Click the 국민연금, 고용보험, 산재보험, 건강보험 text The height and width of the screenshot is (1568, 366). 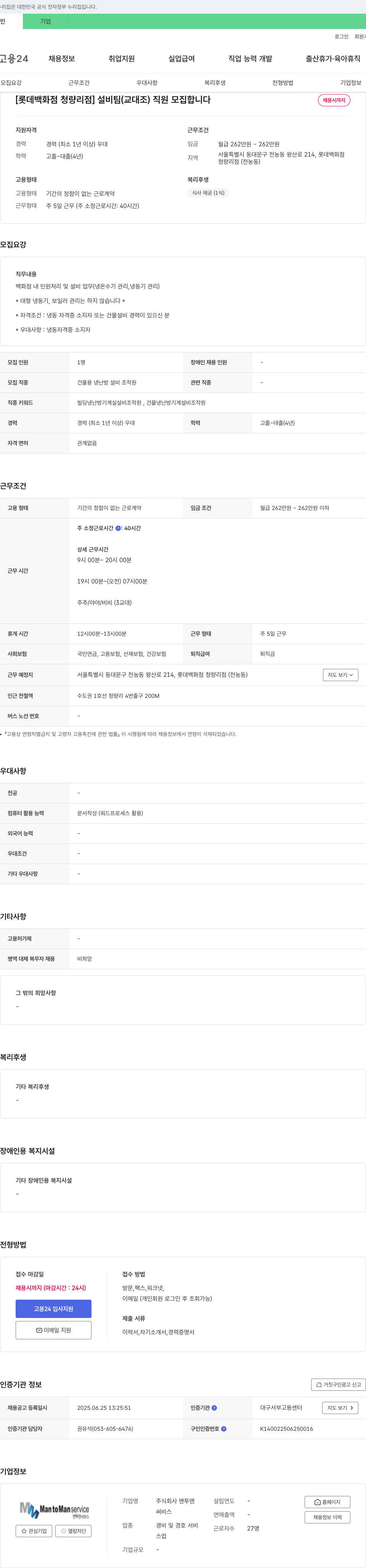click(x=121, y=654)
